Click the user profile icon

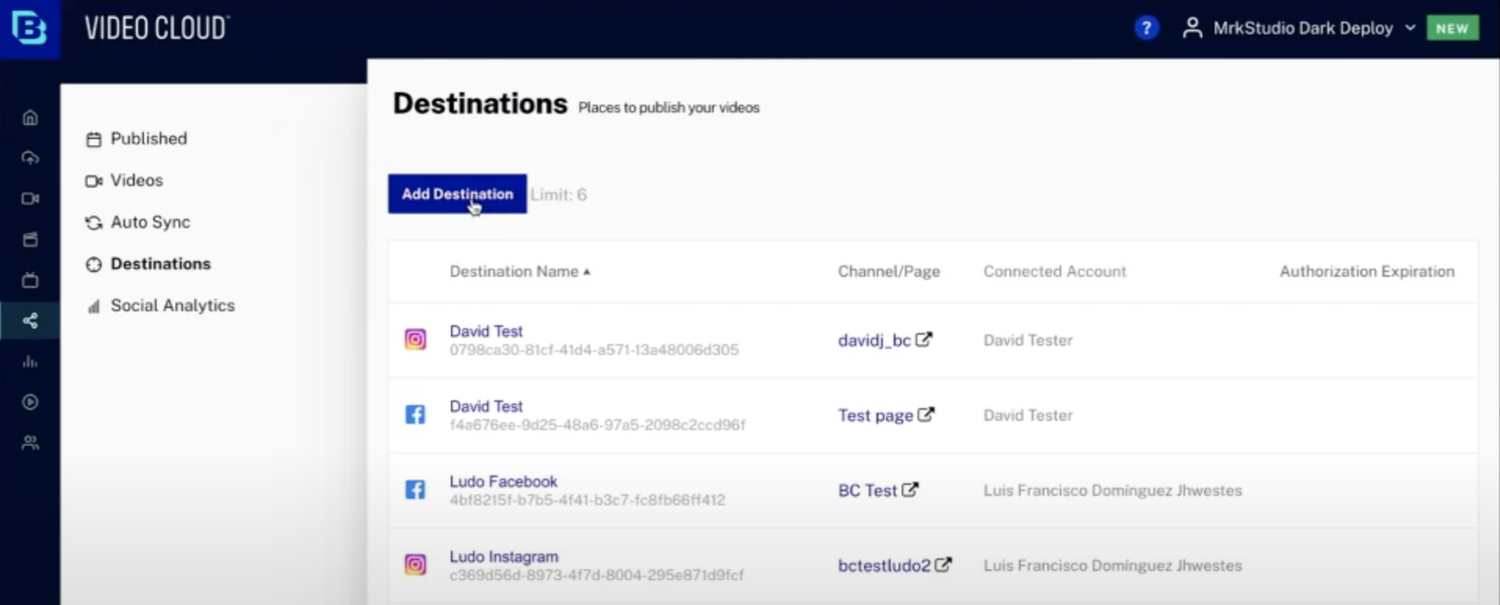(x=1192, y=28)
